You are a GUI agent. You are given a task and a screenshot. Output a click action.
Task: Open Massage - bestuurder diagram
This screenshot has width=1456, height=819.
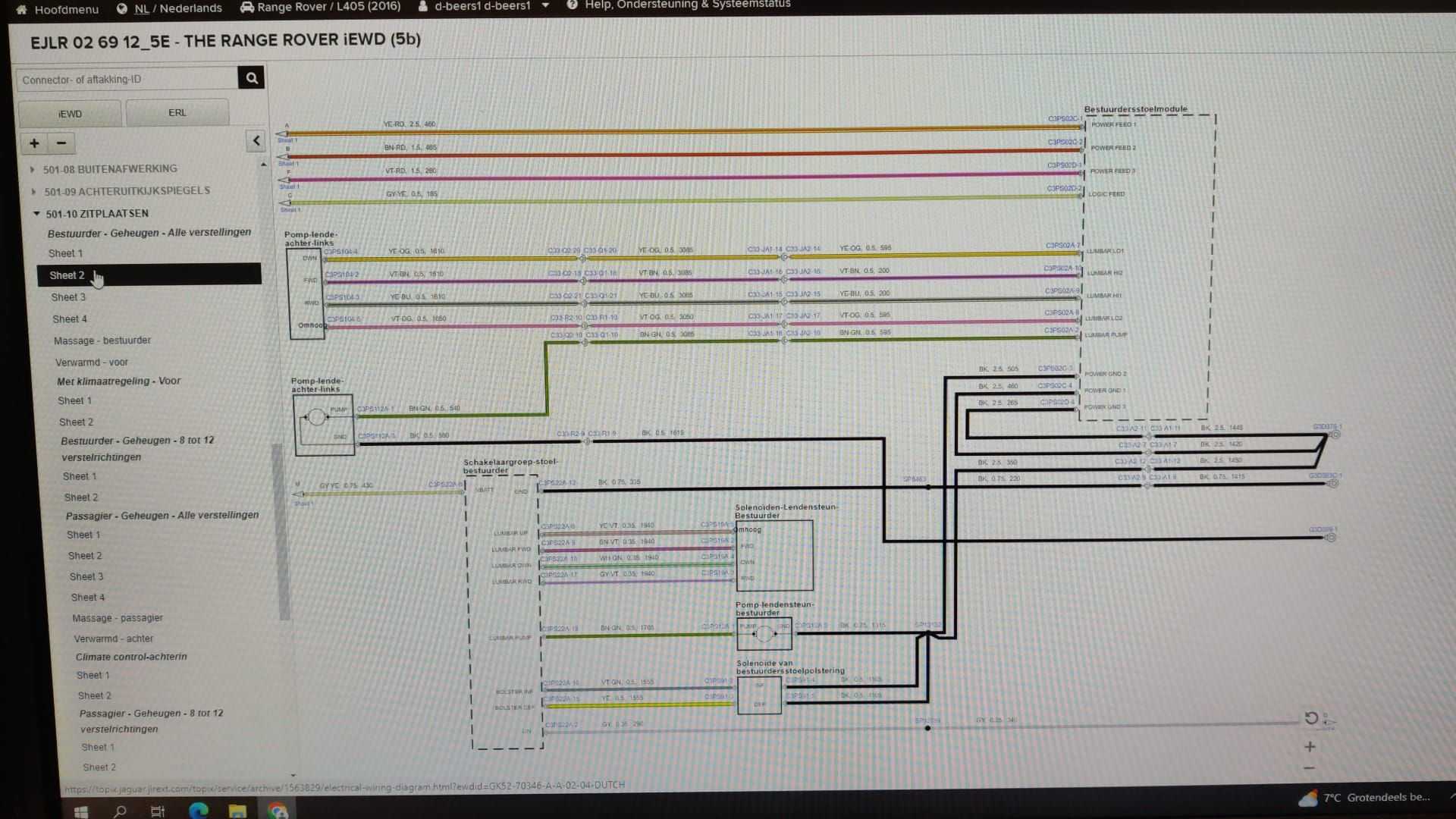pos(102,340)
